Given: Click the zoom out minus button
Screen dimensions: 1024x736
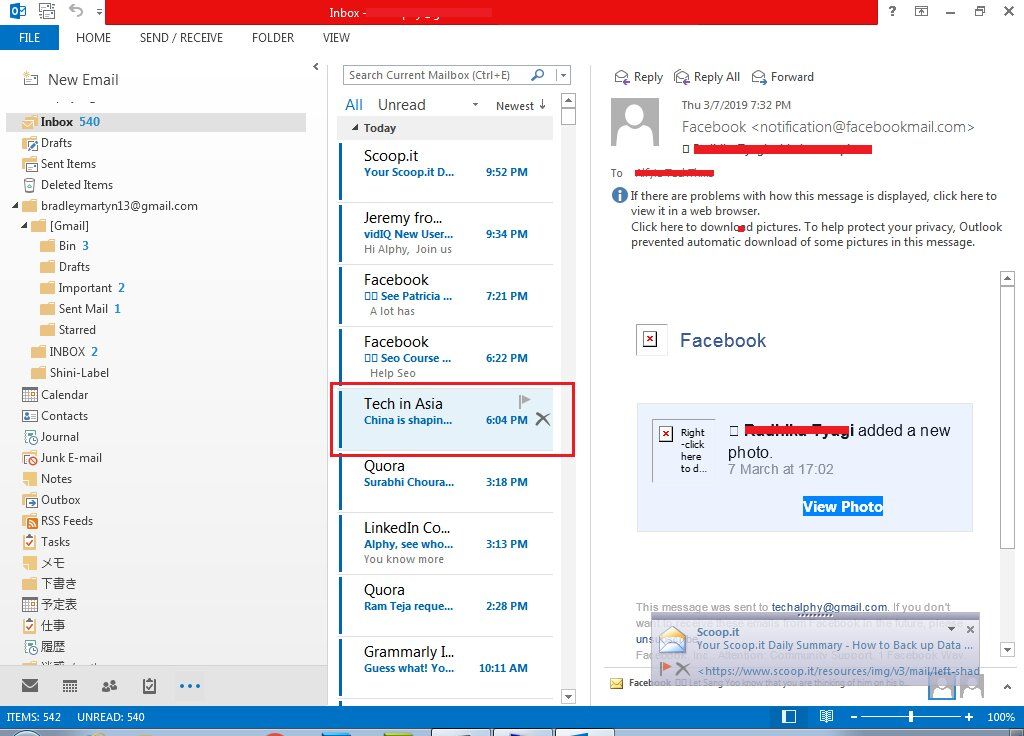Looking at the screenshot, I should click(x=854, y=717).
